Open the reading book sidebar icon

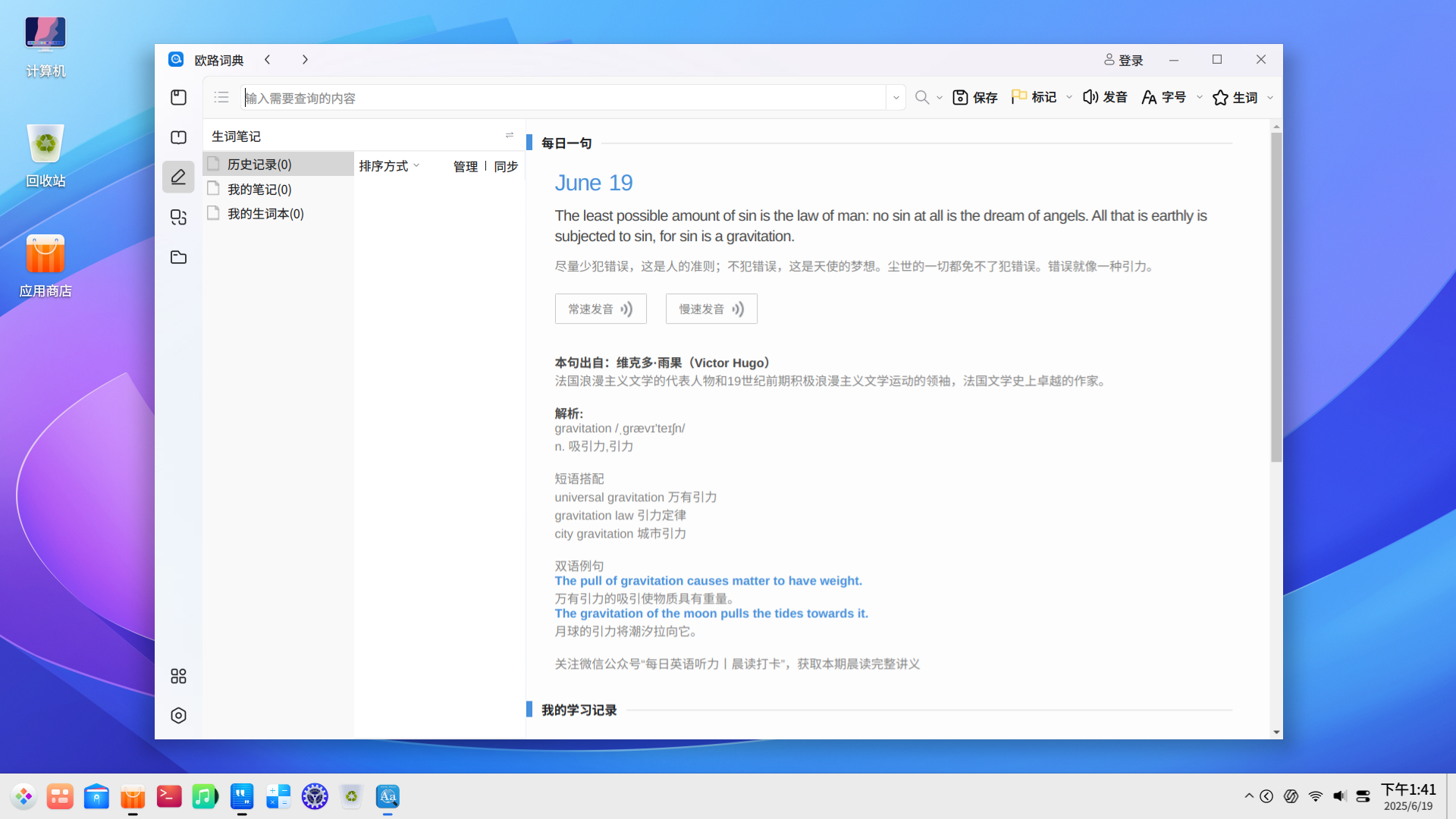pos(178,137)
